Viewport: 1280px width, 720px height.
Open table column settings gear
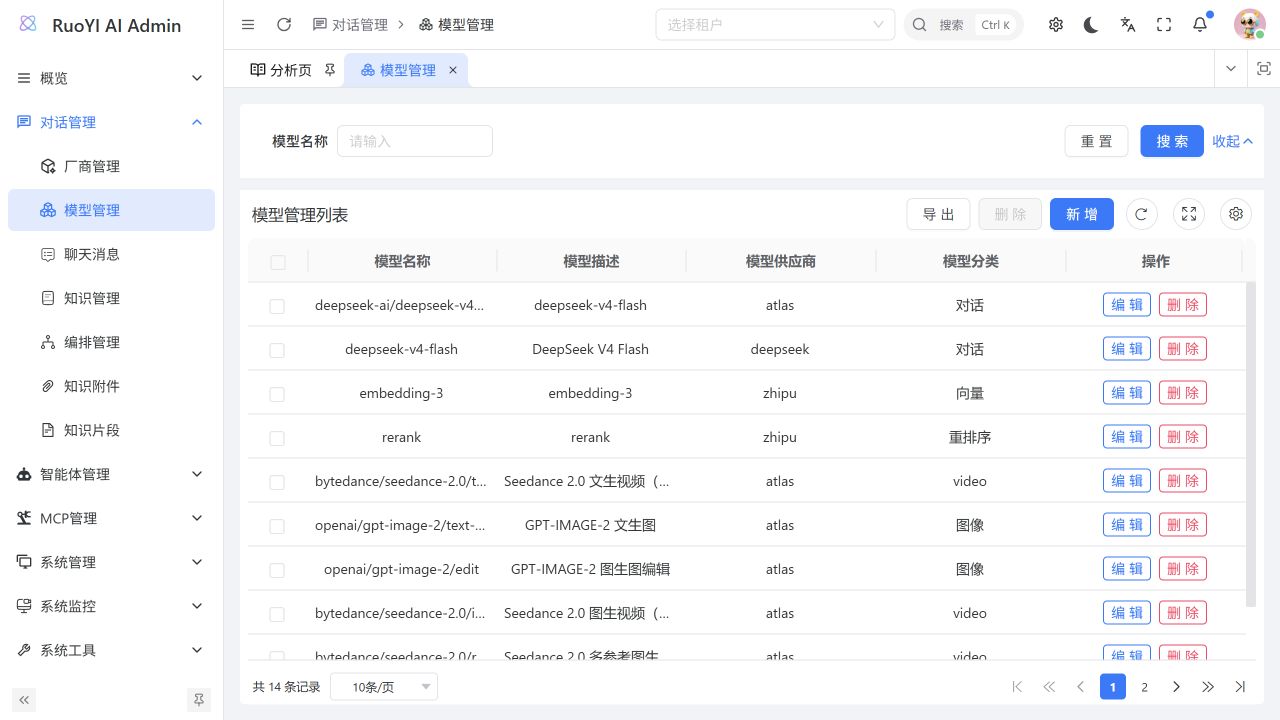(x=1236, y=214)
